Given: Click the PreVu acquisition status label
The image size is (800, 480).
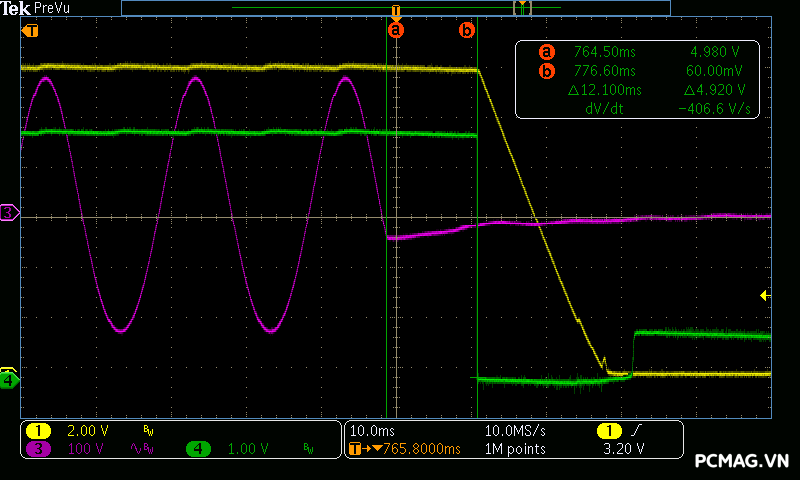Looking at the screenshot, I should tap(52, 8).
